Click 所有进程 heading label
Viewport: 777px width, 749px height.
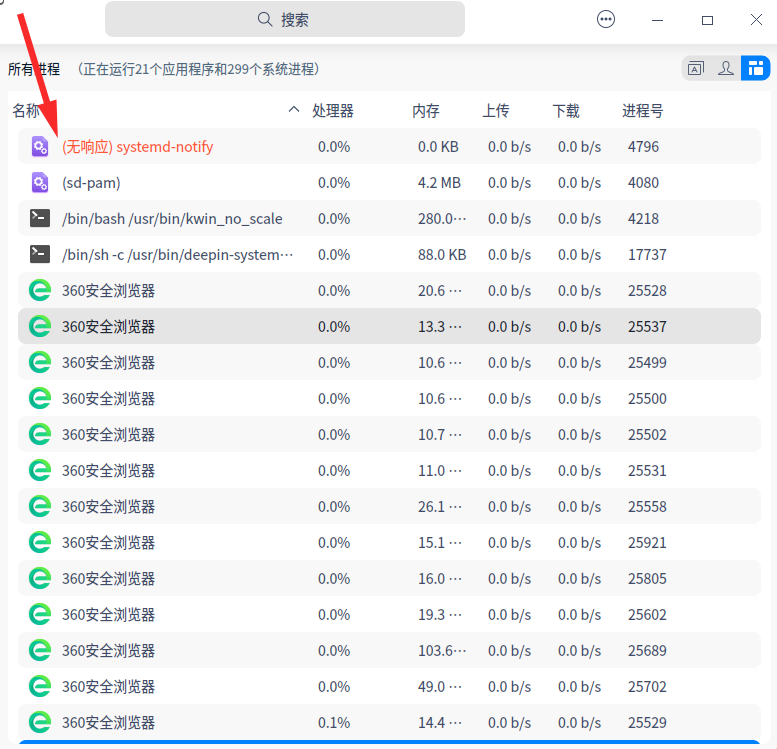click(34, 69)
